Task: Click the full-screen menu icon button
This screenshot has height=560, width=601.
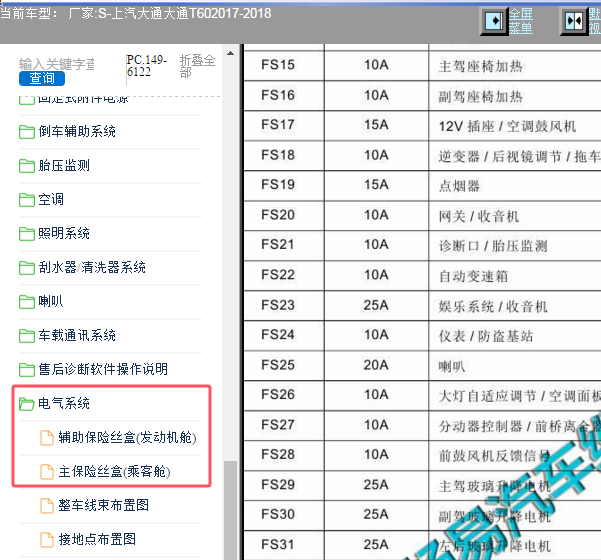Action: point(494,21)
